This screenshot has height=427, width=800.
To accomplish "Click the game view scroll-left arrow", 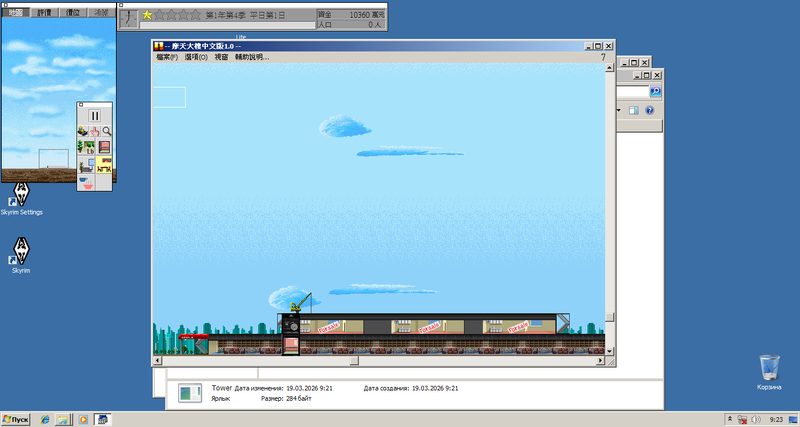I will 157,360.
